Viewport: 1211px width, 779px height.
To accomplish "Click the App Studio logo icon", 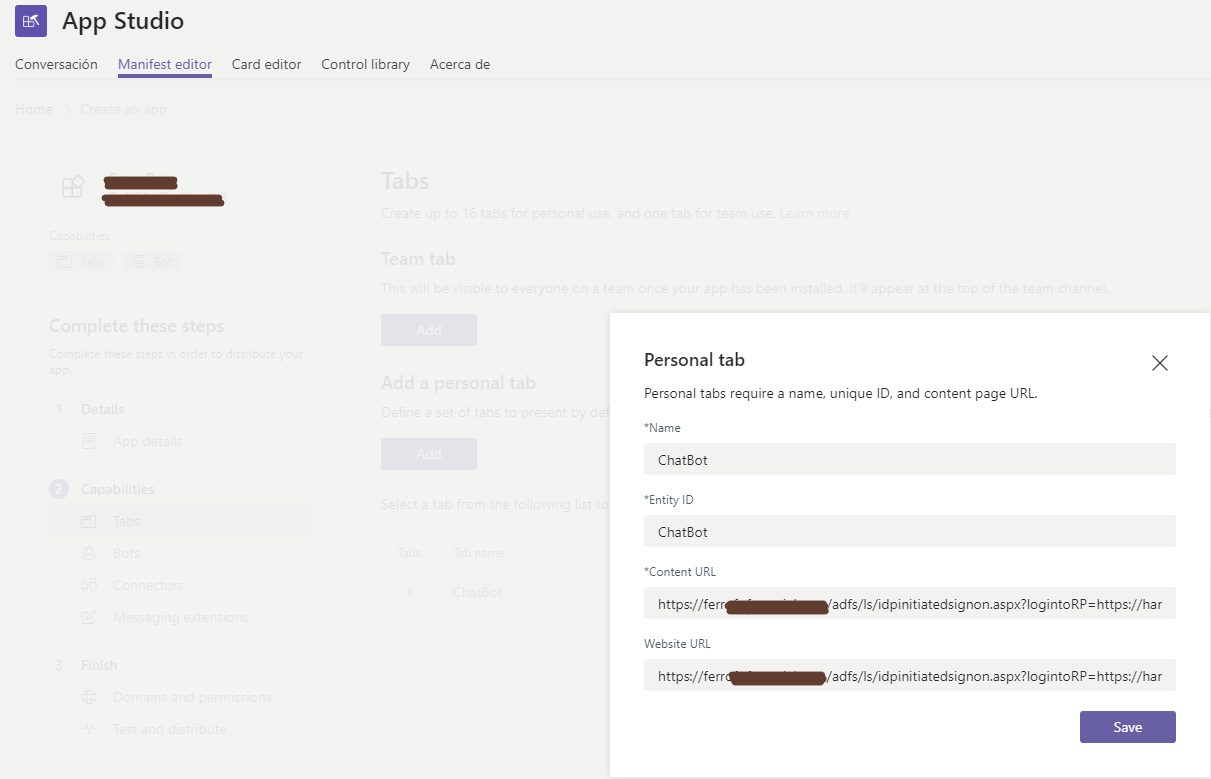I will [32, 21].
